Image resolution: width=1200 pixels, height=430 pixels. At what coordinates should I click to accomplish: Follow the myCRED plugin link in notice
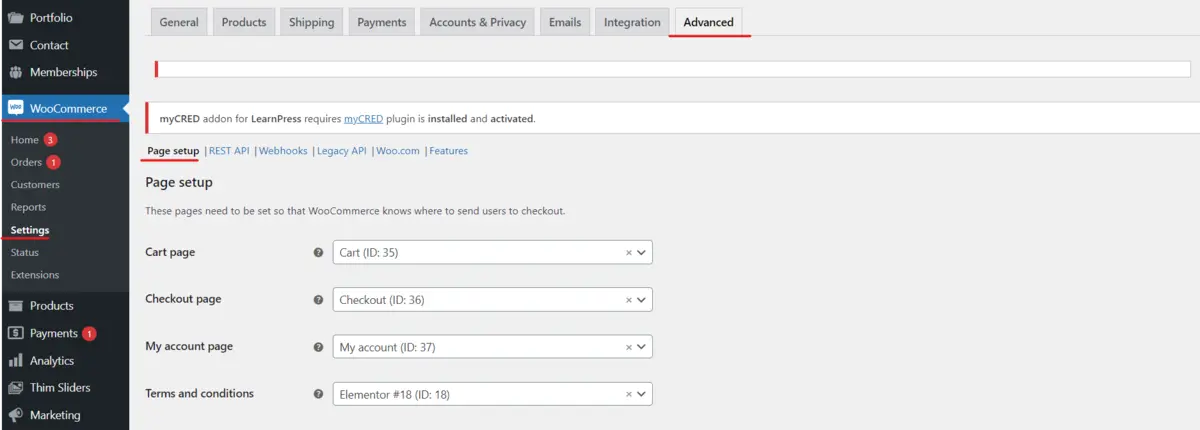pos(364,118)
